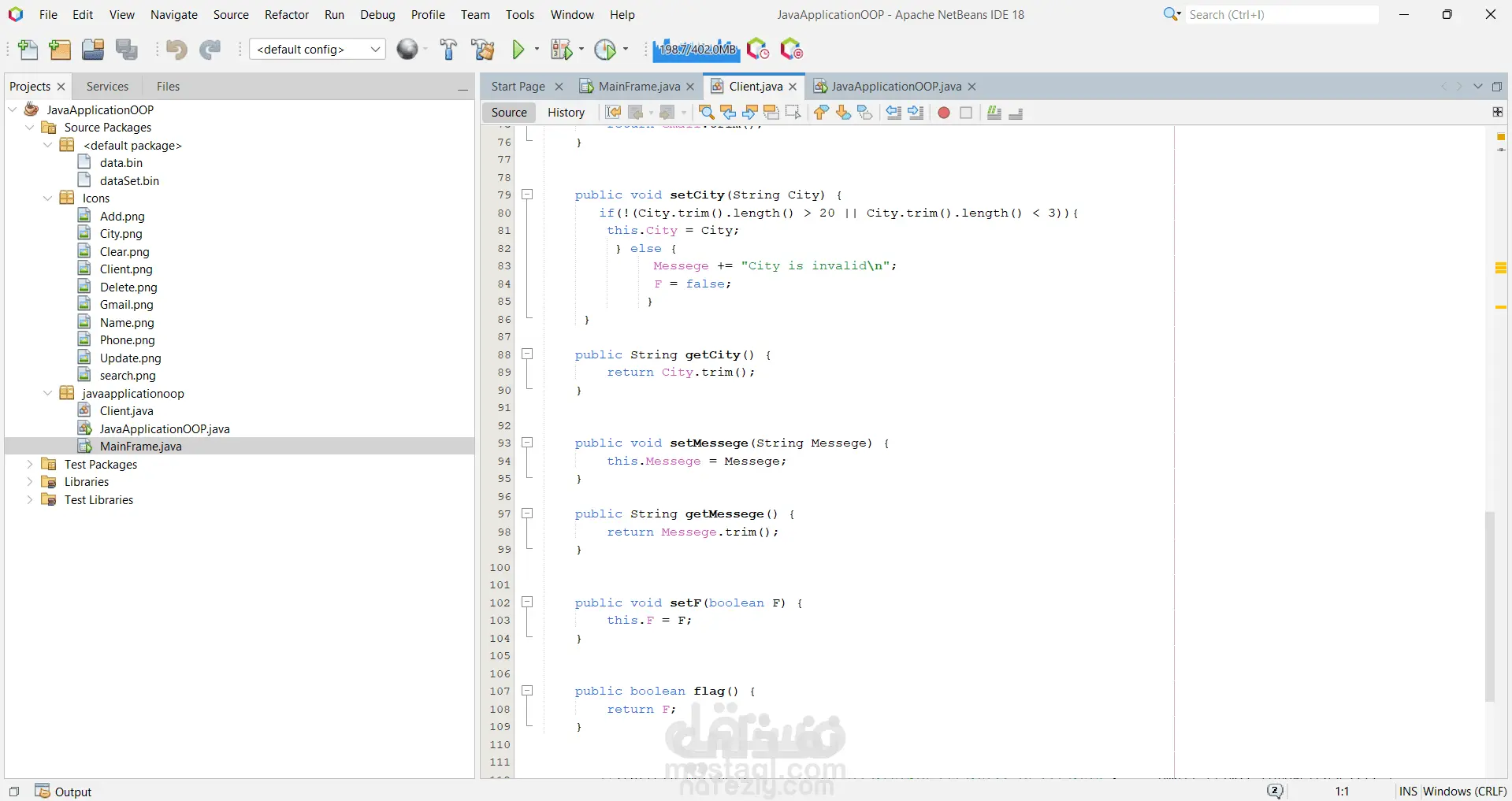Switch to the MainFrame.java editor tab
Screen dimensions: 1512x801
click(x=638, y=87)
